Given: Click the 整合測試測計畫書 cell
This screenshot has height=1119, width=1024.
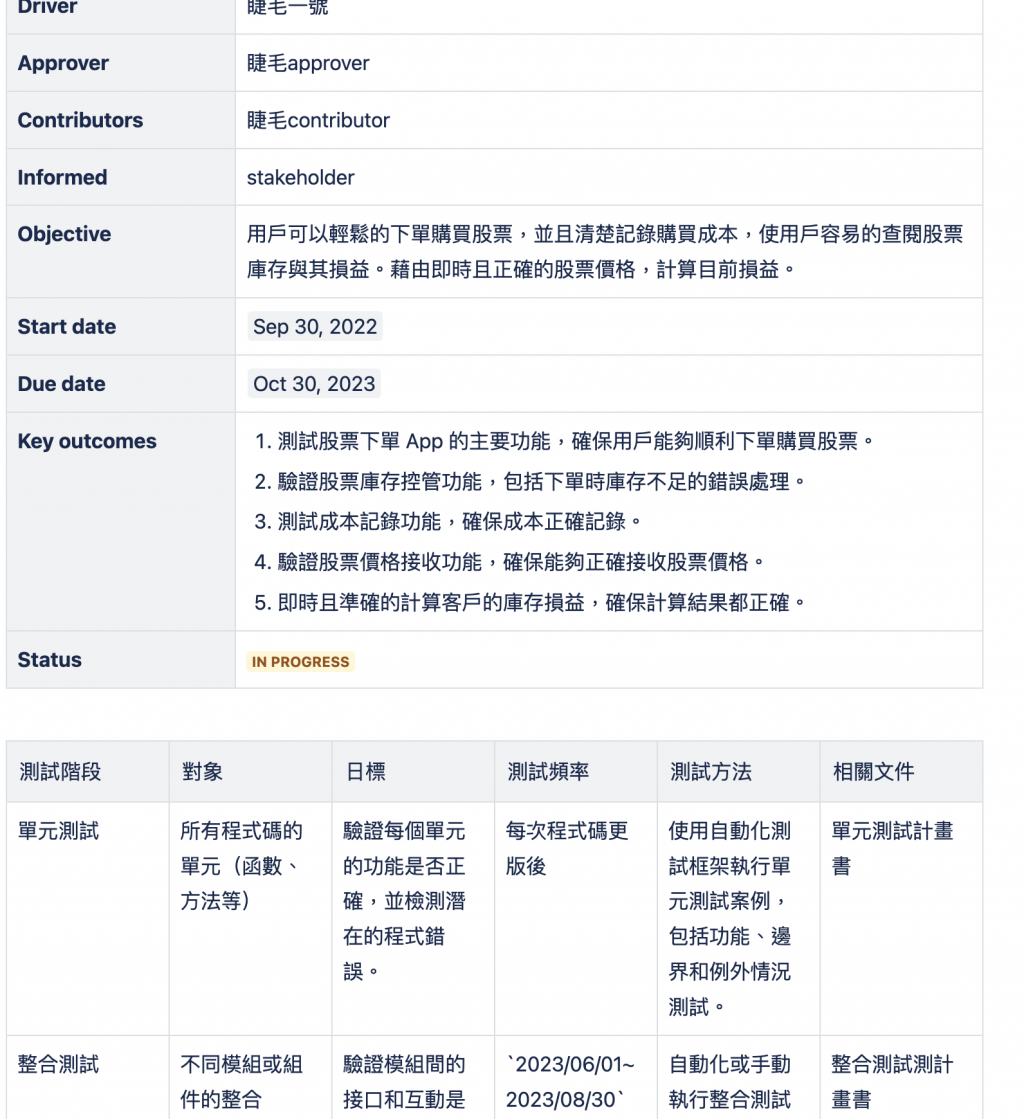Looking at the screenshot, I should 901,1078.
